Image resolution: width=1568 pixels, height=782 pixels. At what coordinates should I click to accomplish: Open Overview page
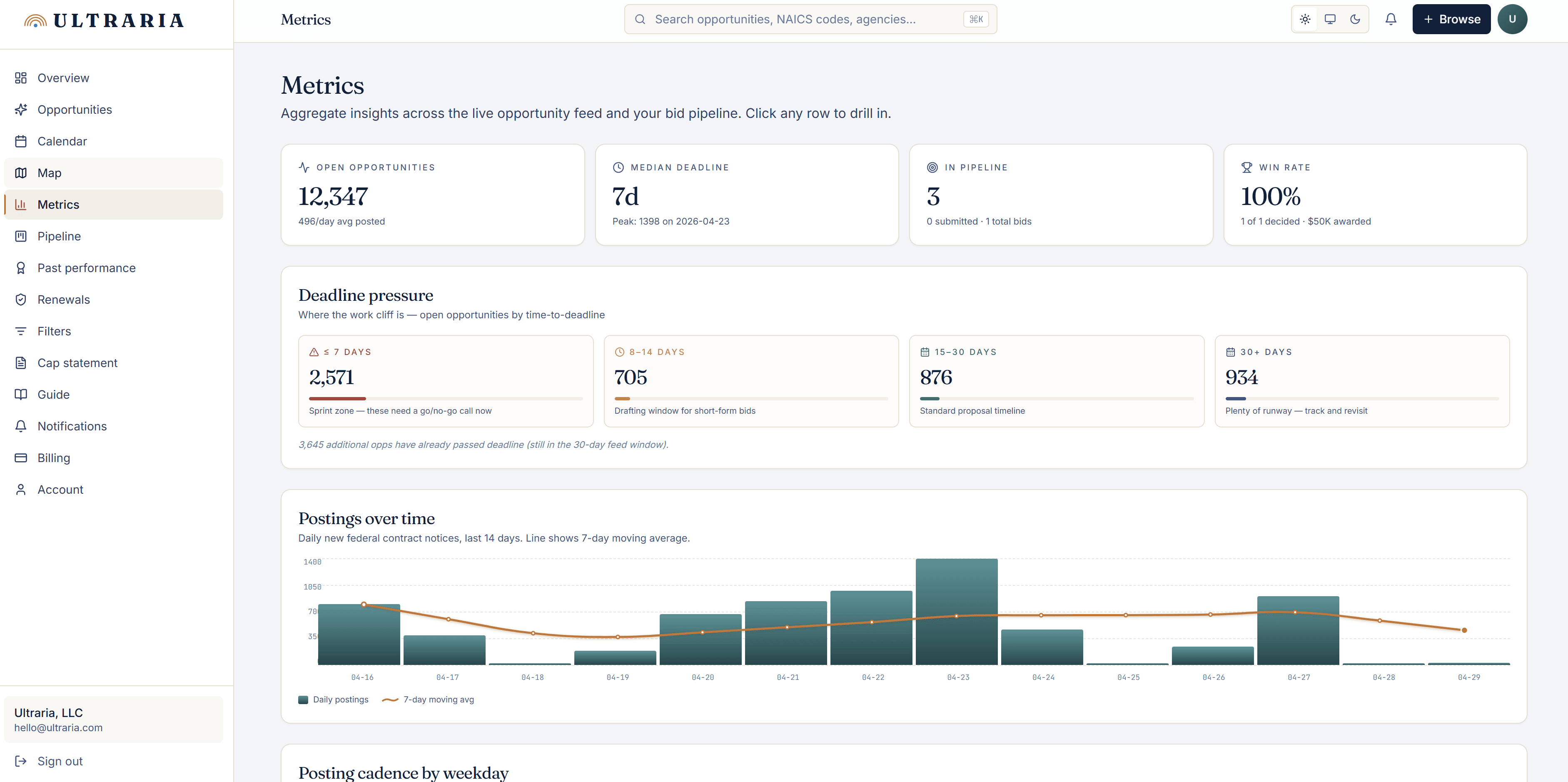(114, 78)
